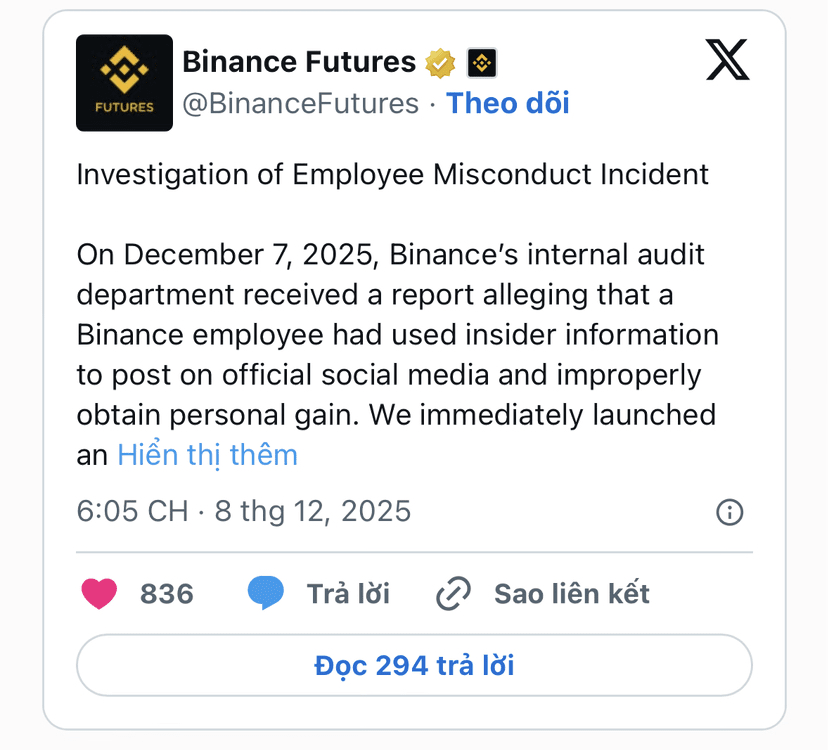Click the Investigation of Employee Misconduct Incident headline
This screenshot has height=750, width=828.
pos(392,174)
